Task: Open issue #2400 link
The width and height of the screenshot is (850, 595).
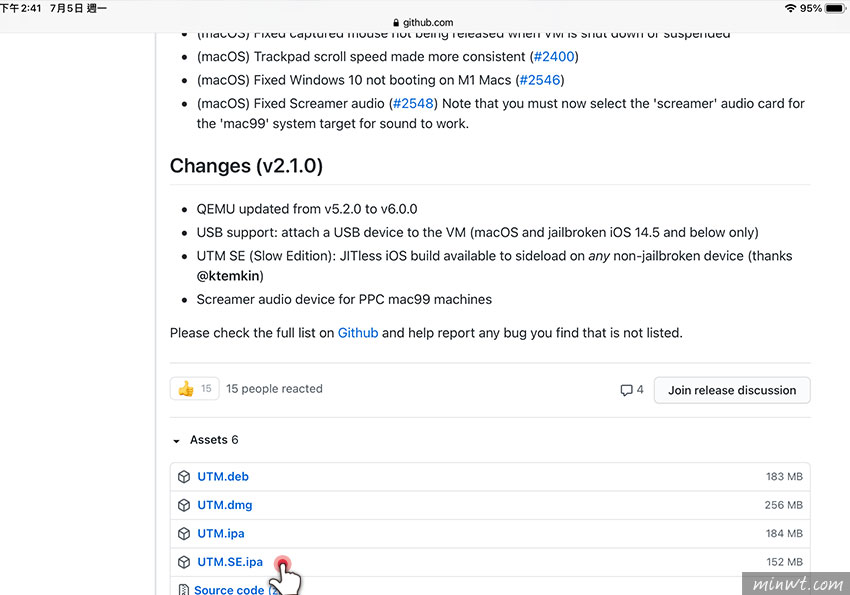Action: [x=554, y=56]
